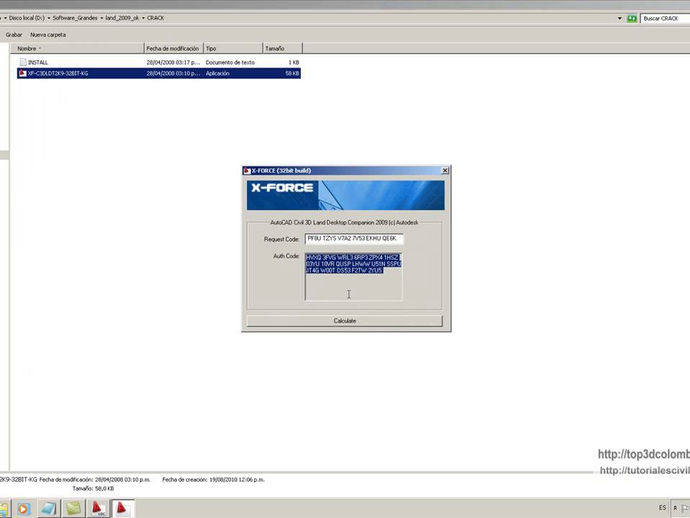Click the X-FORCE (32bit build) title text
The image size is (690, 518).
pyautogui.click(x=281, y=171)
